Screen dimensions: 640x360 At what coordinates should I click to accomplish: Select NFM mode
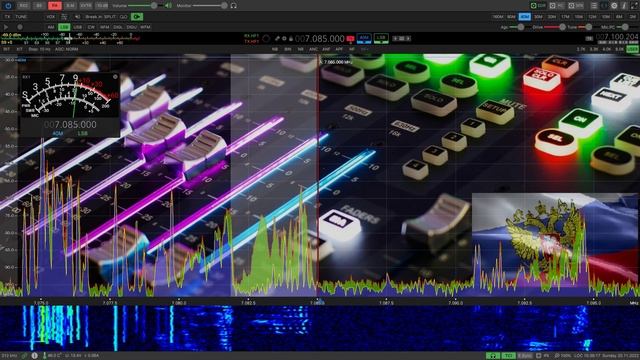pyautogui.click(x=104, y=27)
